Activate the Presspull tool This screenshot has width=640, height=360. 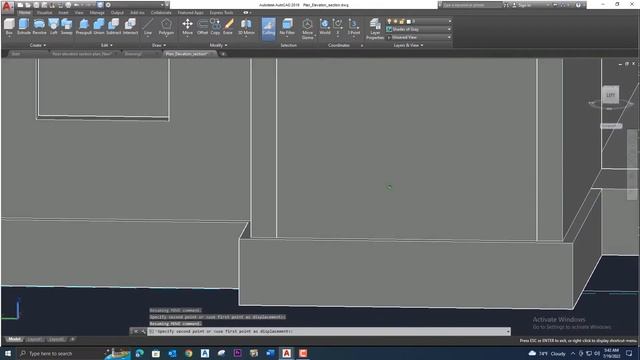click(x=84, y=27)
